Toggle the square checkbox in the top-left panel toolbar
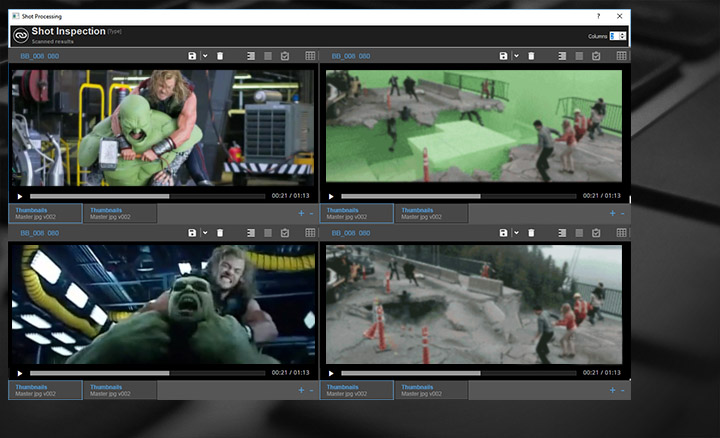 click(268, 56)
